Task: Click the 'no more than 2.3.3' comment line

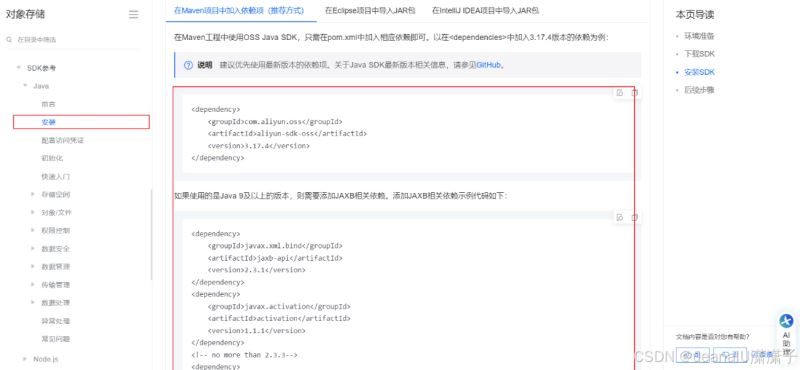Action: point(244,355)
